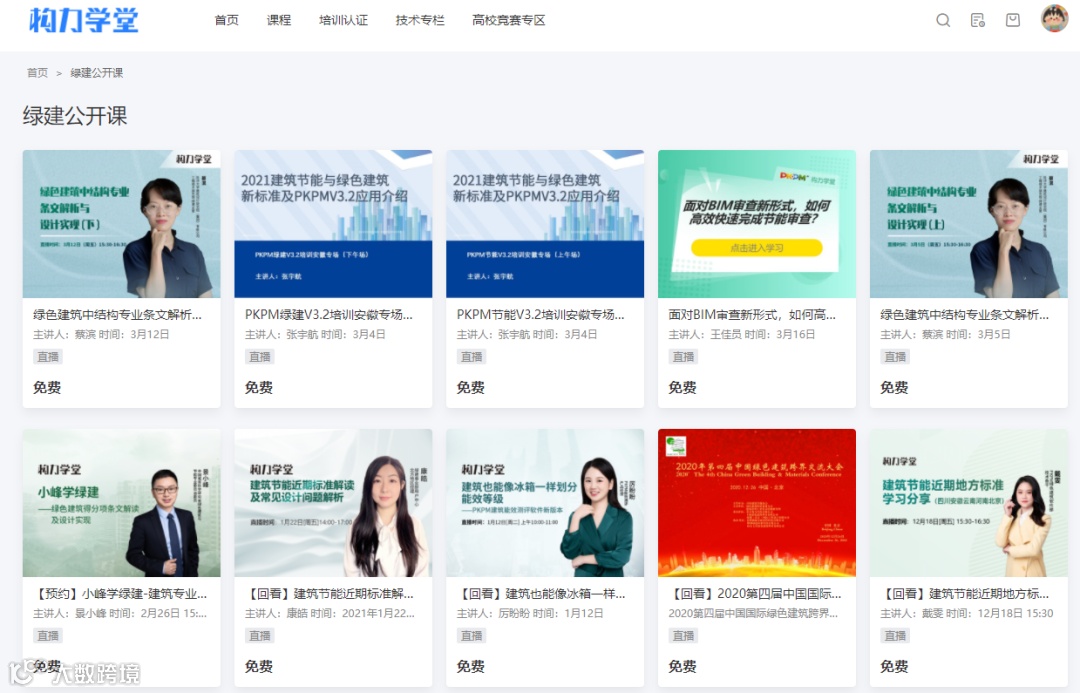
Task: Click the 首页 breadcrumb link
Action: tap(37, 73)
